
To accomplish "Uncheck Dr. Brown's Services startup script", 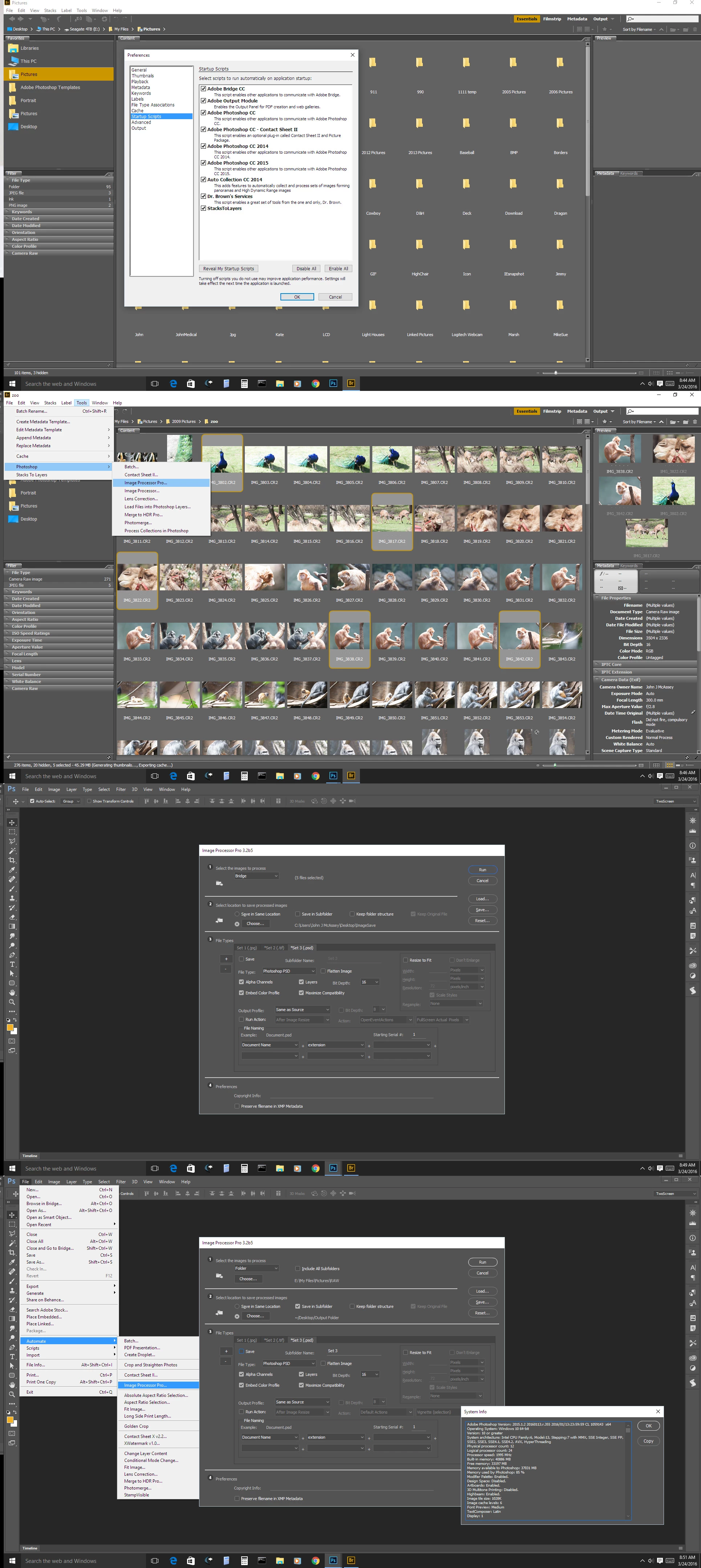I will (x=203, y=197).
